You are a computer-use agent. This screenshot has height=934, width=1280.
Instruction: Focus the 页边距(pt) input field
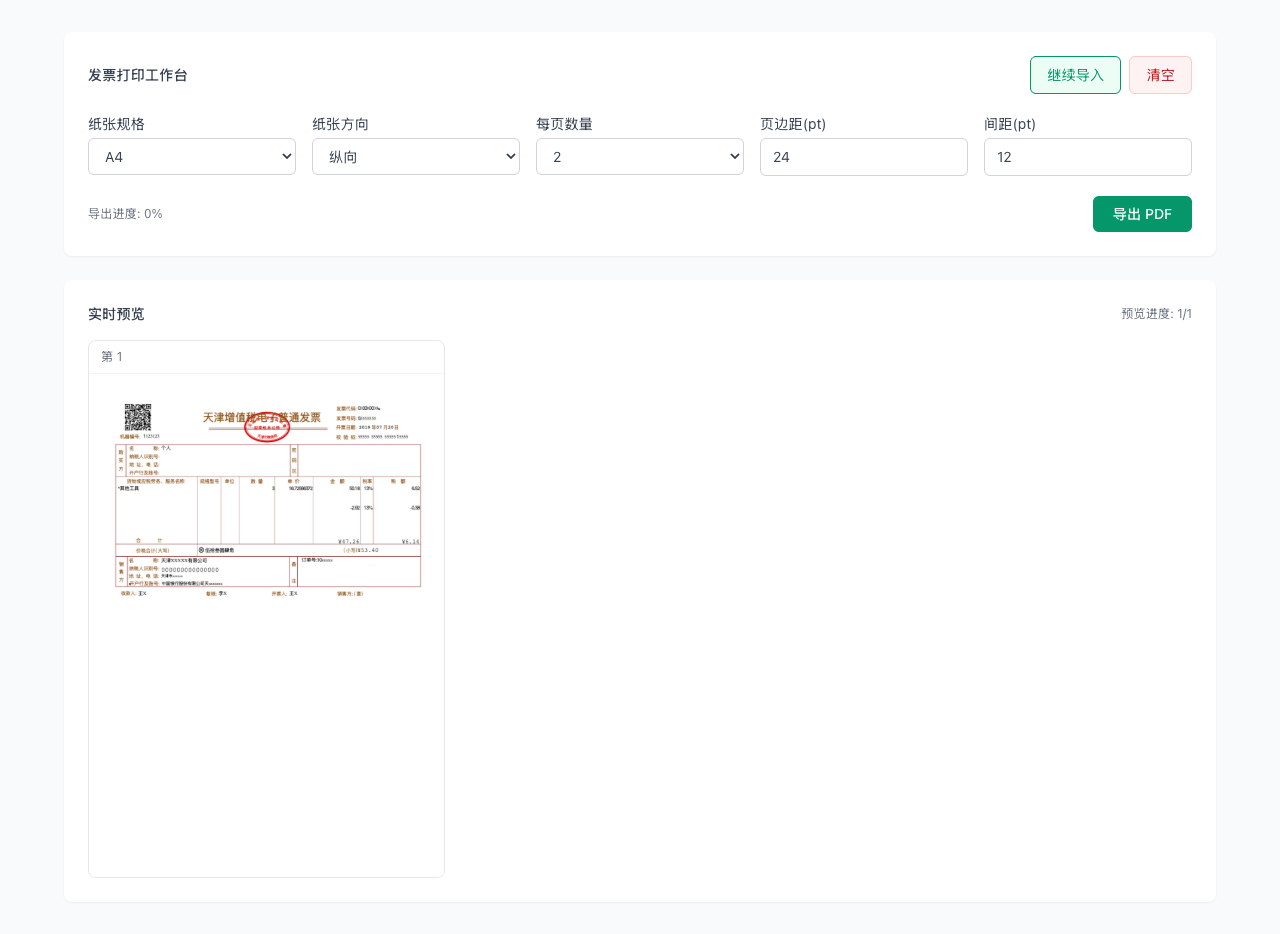[x=864, y=157]
